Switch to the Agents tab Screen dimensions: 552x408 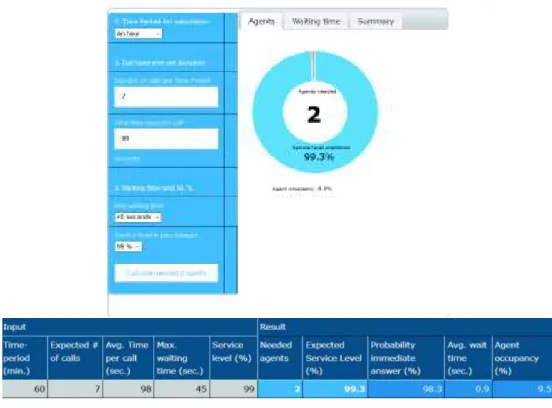click(261, 21)
